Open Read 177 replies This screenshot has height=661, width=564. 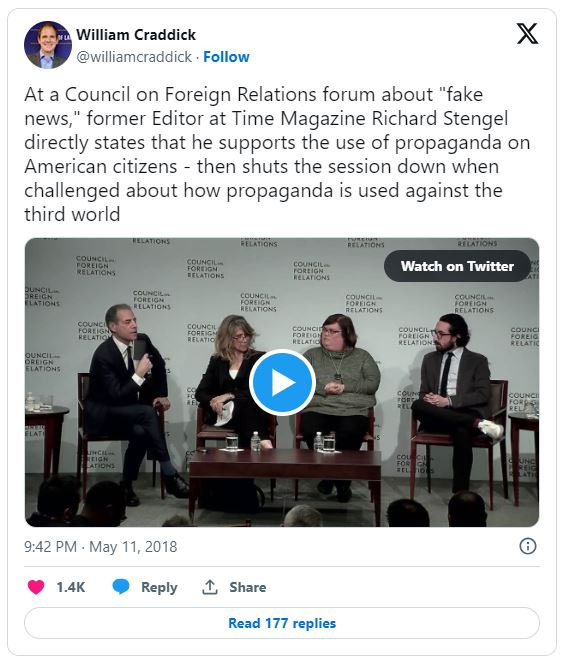(282, 623)
